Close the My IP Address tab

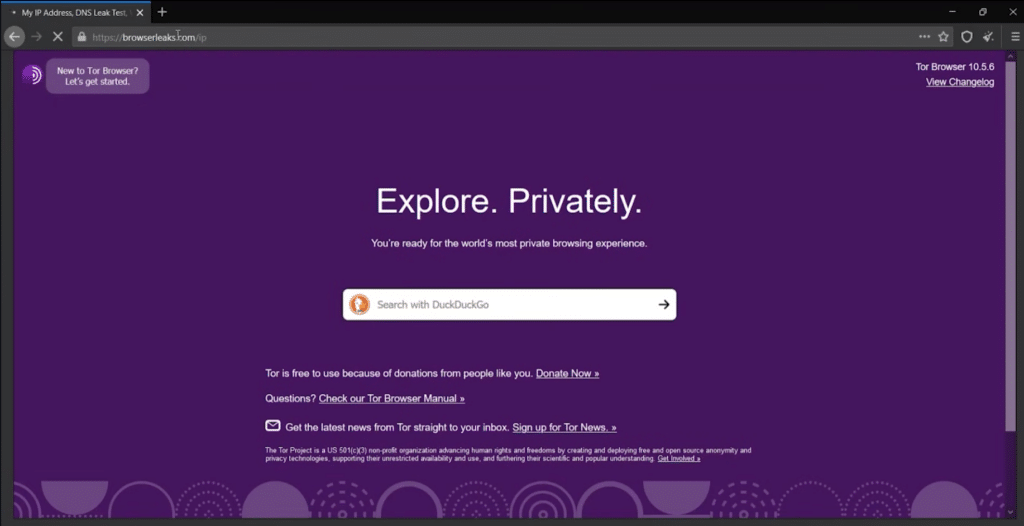click(140, 12)
